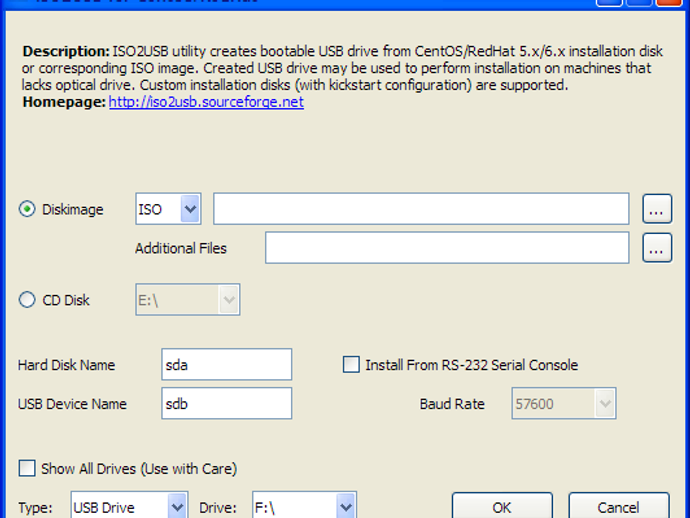This screenshot has height=518, width=690.
Task: Click the Drive: label
Action: (218, 508)
